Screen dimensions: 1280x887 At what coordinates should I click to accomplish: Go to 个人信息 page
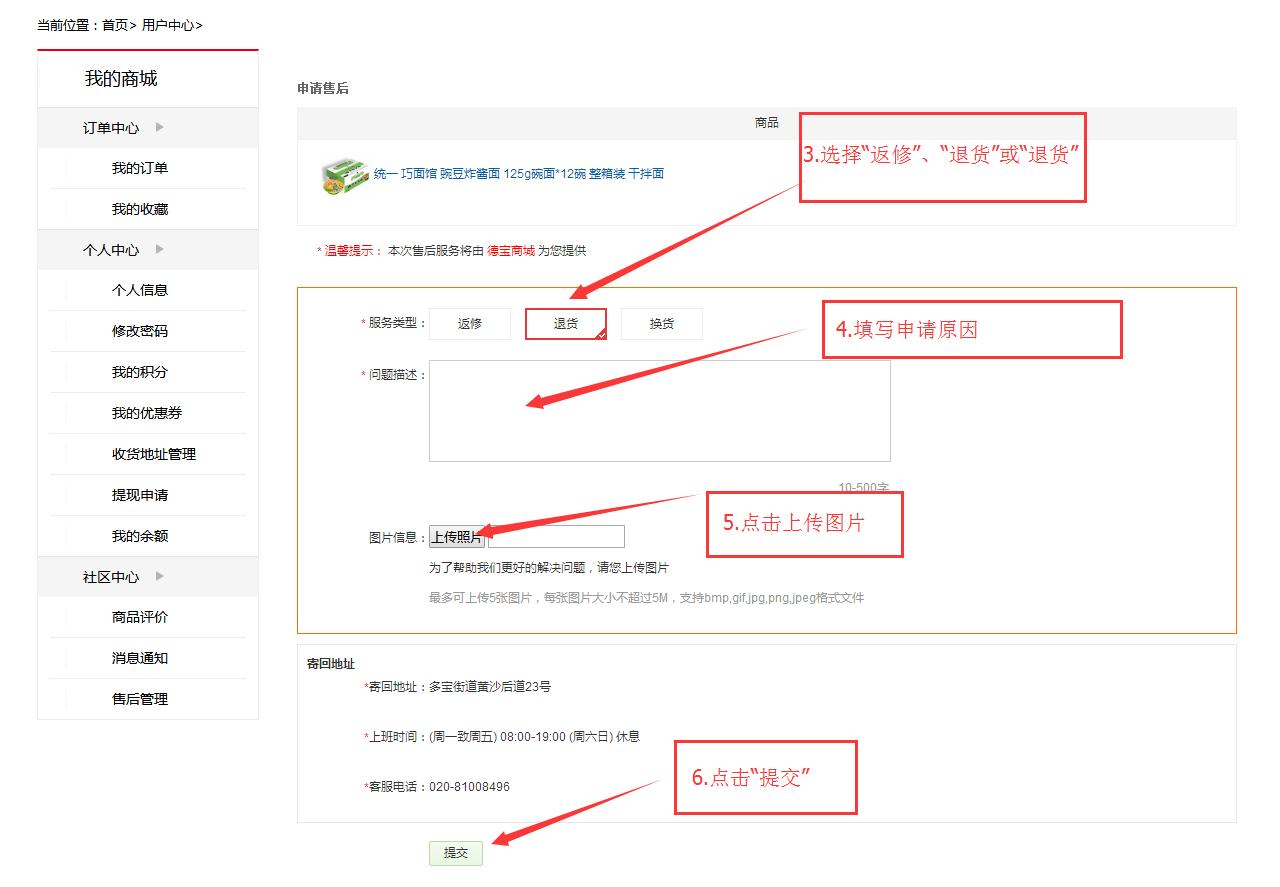(x=140, y=290)
